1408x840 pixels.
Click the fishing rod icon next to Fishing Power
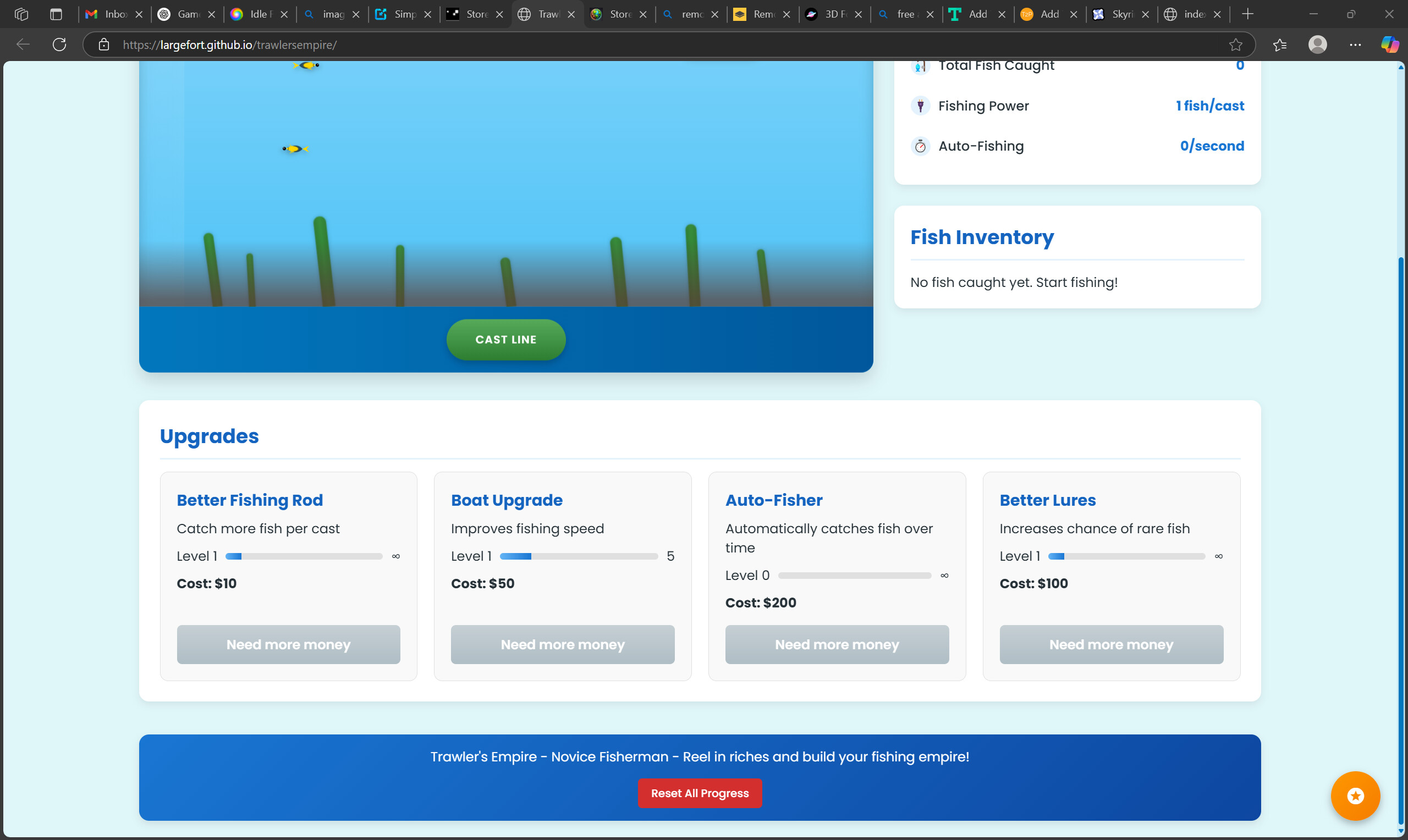coord(920,106)
